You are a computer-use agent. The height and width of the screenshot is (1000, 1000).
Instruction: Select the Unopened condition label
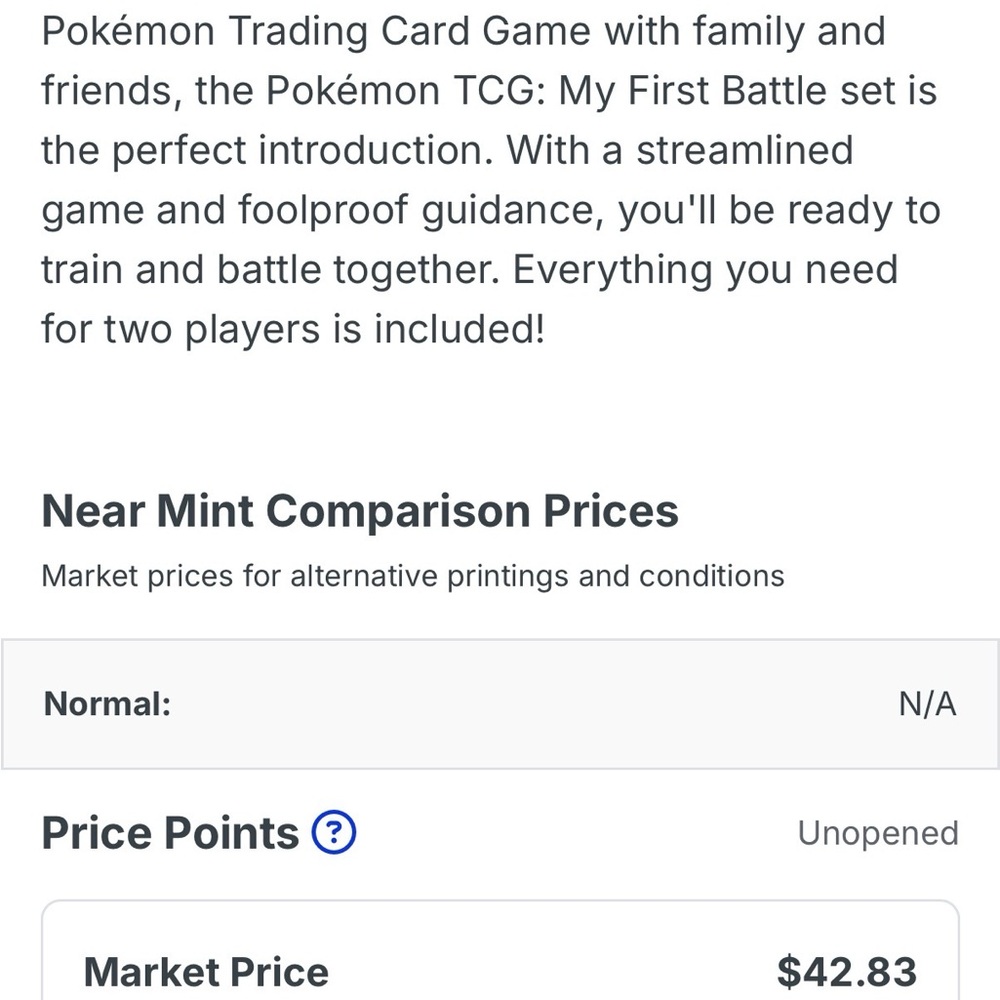coord(878,834)
